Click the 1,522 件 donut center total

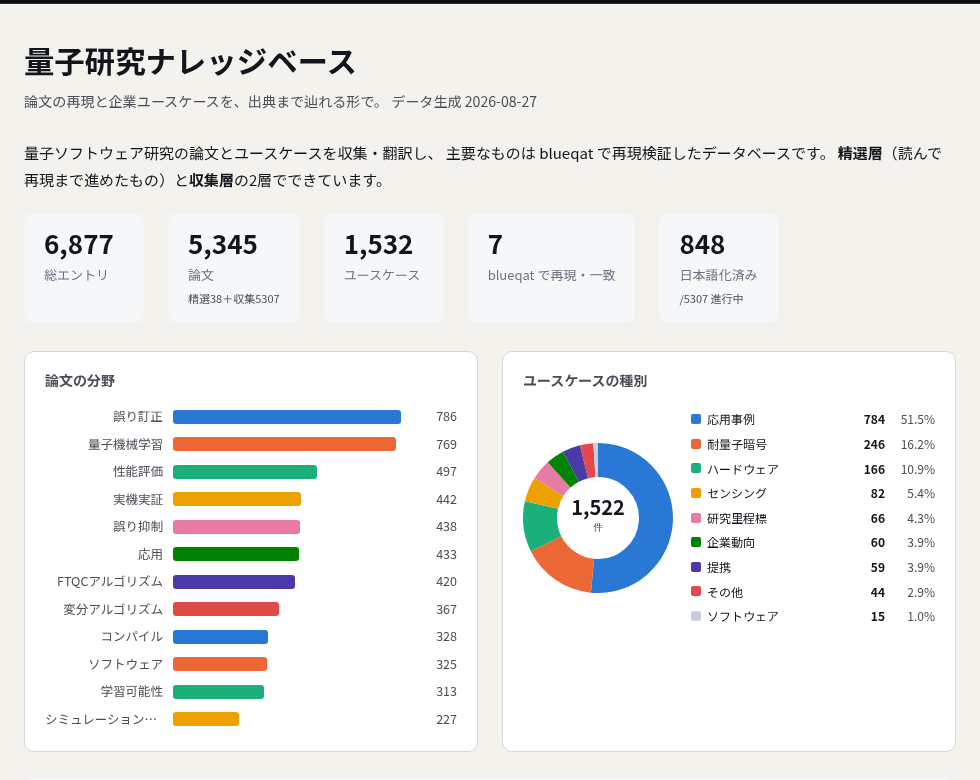[598, 514]
